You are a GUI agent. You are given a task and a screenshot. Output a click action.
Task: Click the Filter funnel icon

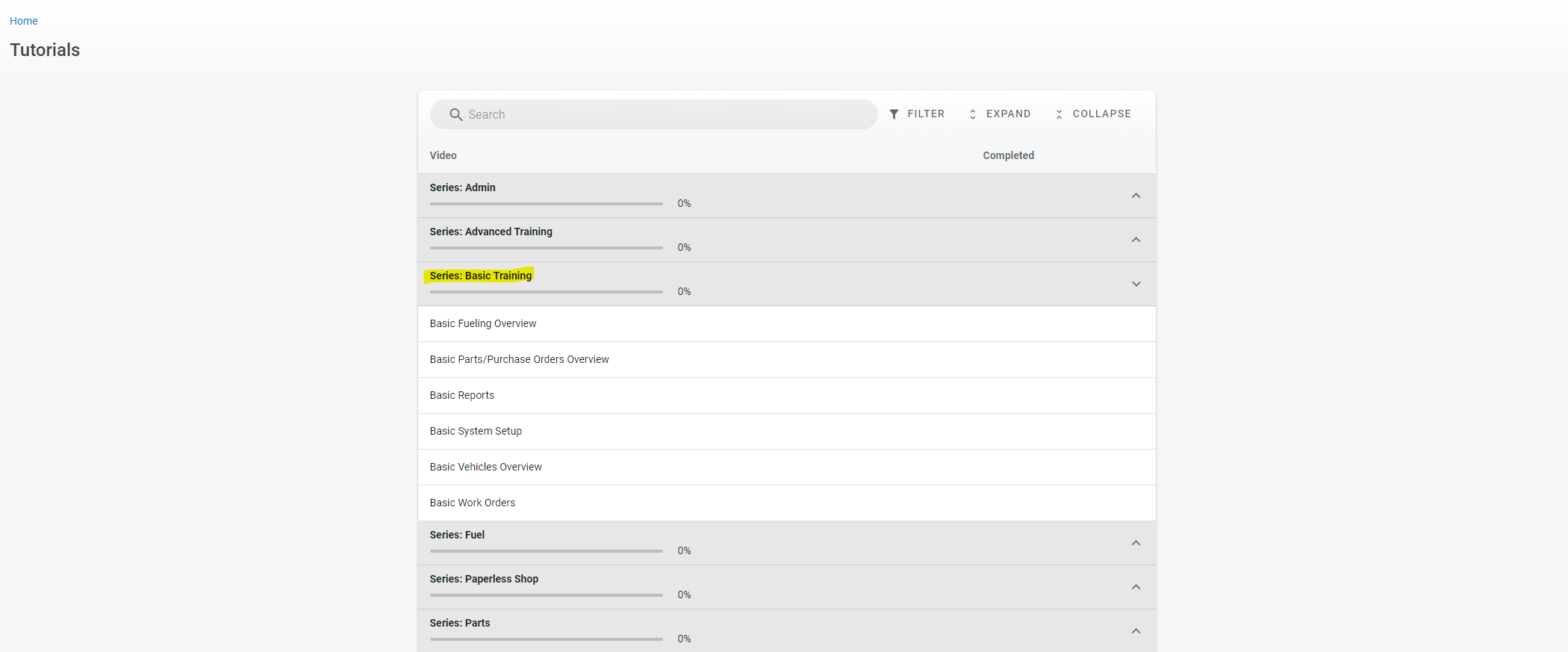[894, 114]
